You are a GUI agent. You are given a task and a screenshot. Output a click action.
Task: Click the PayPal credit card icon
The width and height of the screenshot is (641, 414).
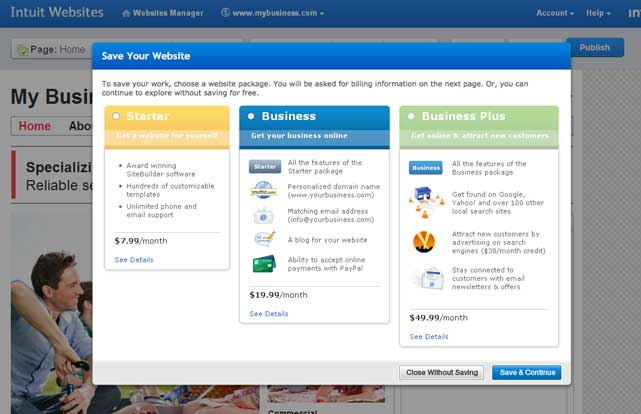pos(264,264)
